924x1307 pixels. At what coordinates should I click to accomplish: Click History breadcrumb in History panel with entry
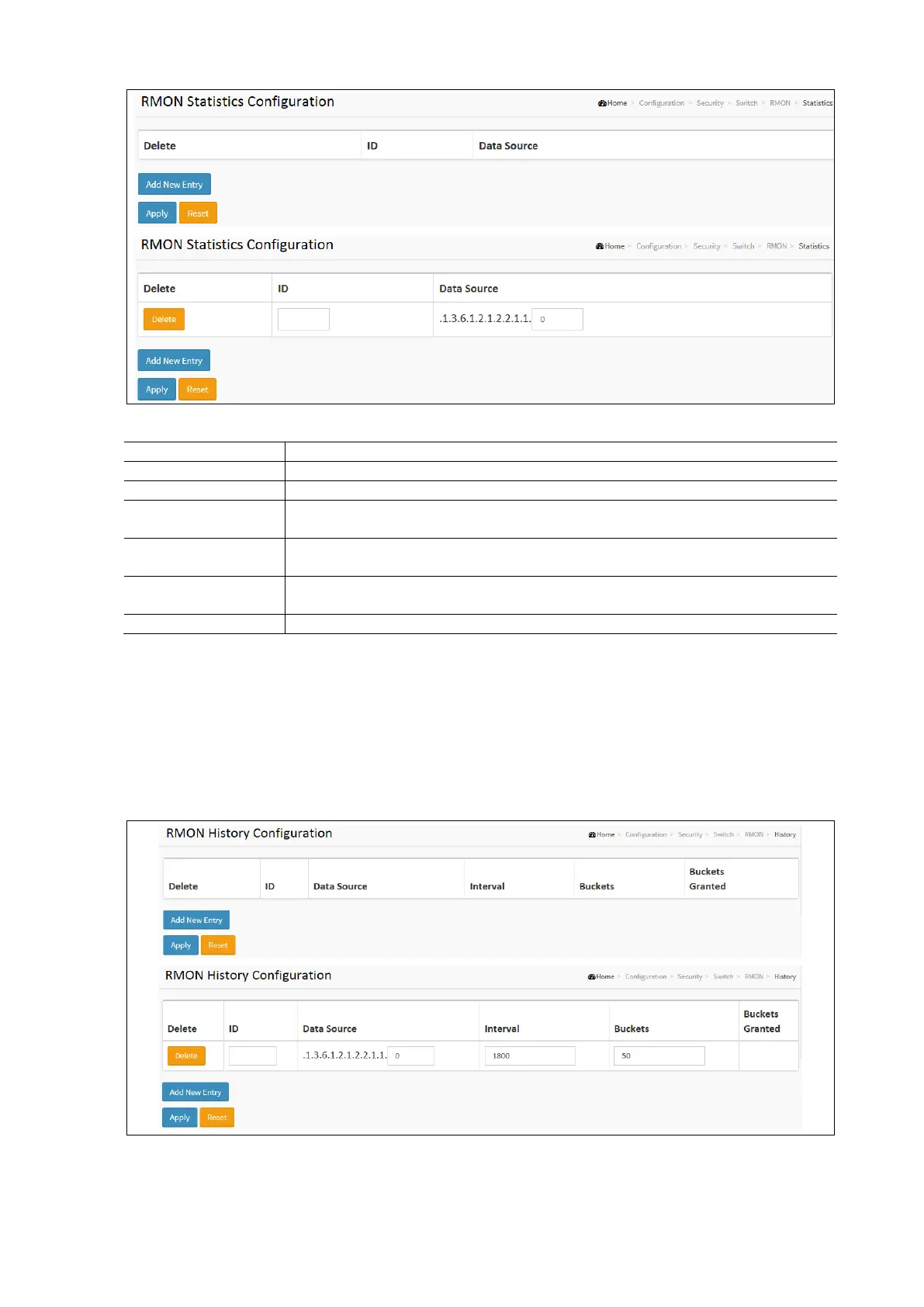click(x=785, y=977)
